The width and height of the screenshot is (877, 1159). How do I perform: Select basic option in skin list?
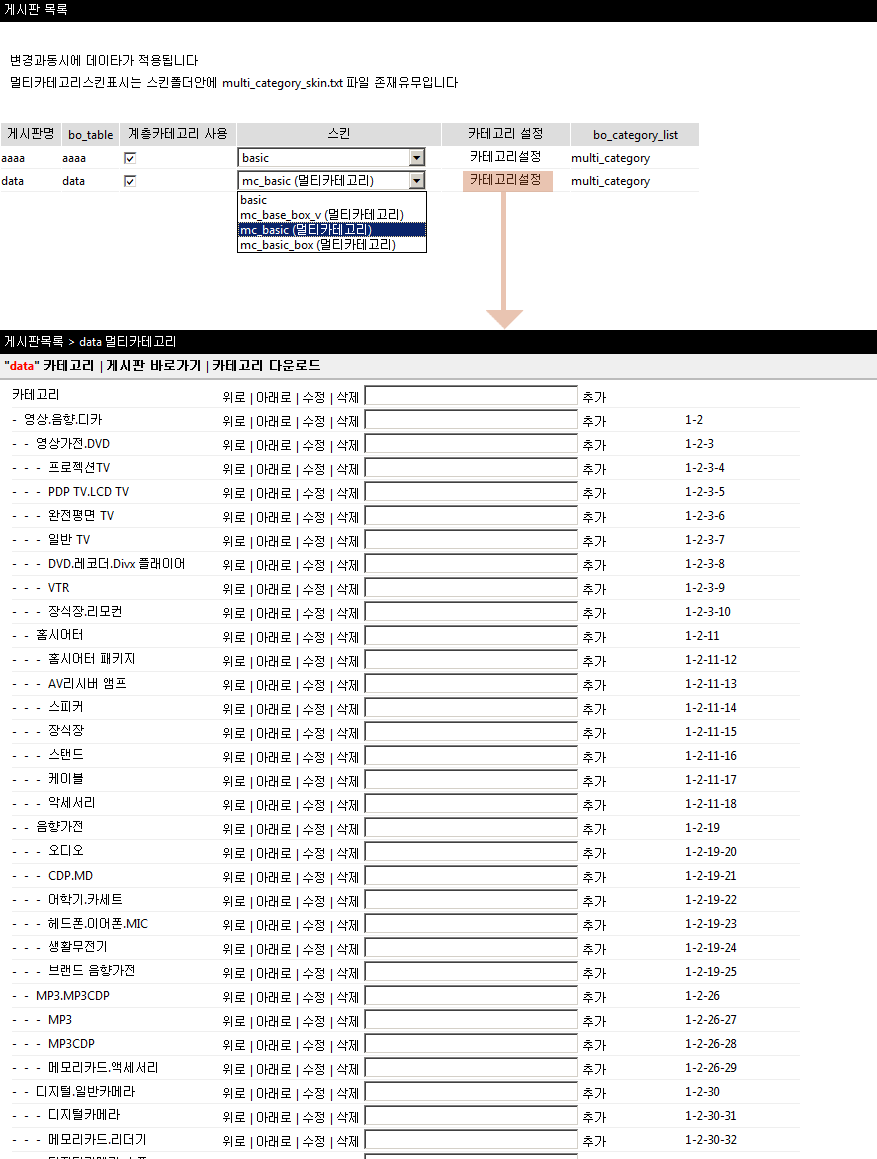[x=254, y=200]
